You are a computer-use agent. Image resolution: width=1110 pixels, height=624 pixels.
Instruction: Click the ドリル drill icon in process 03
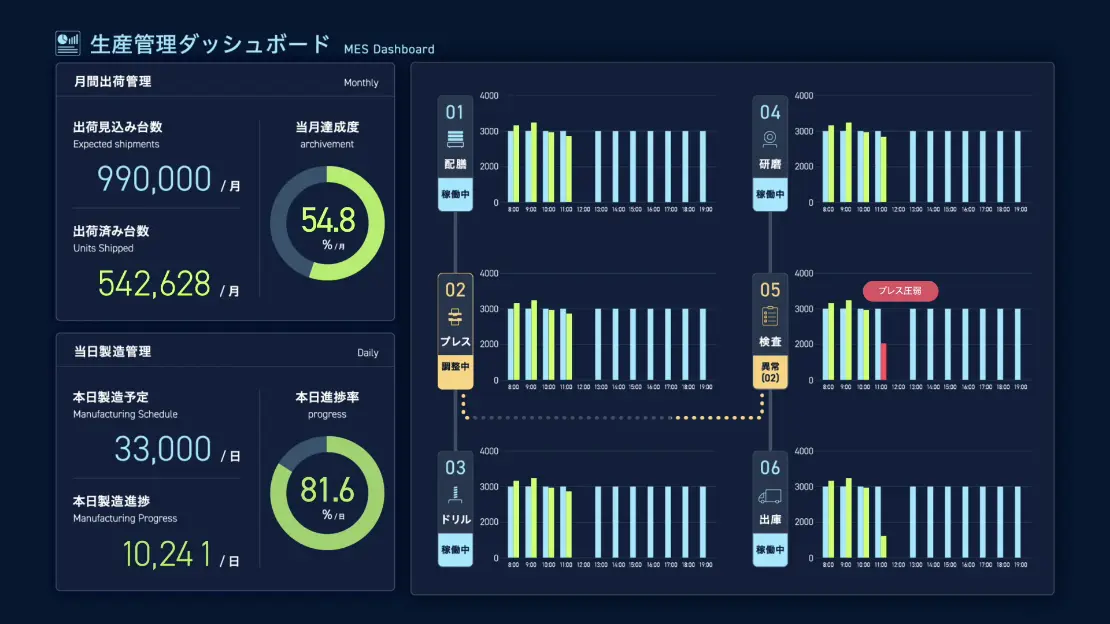(455, 494)
